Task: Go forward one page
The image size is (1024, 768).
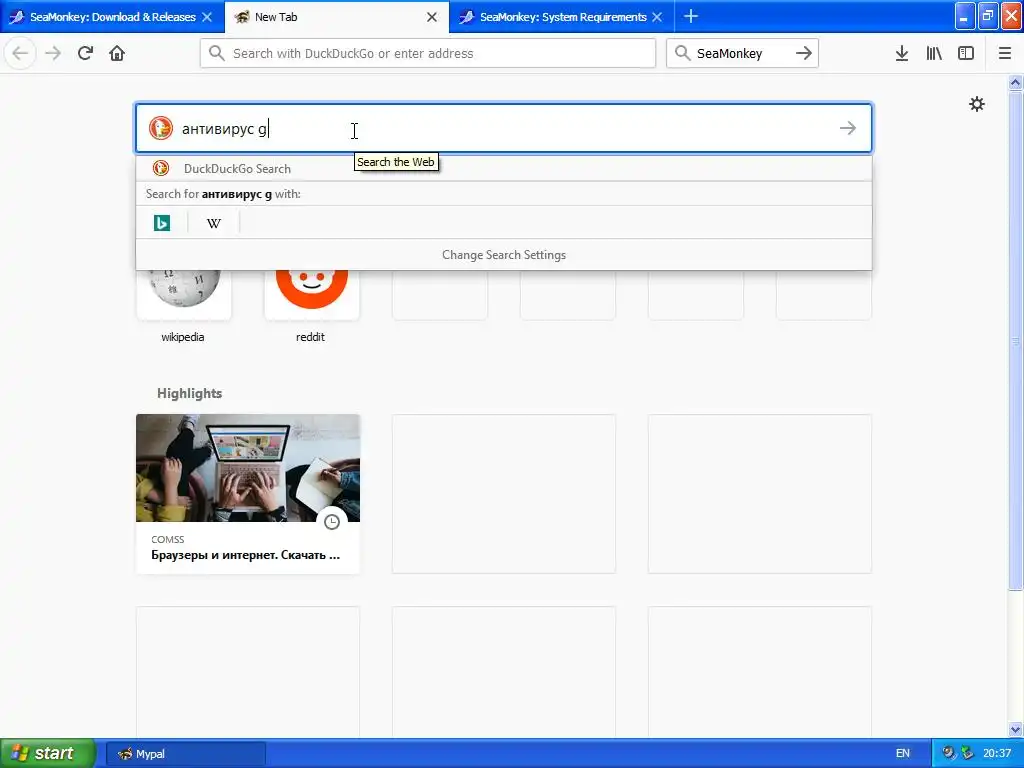Action: click(x=53, y=54)
